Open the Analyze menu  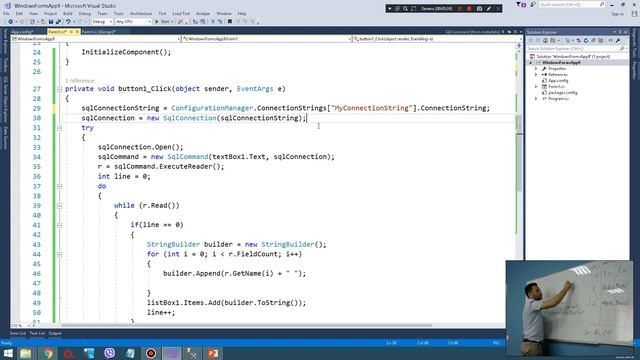(203, 13)
